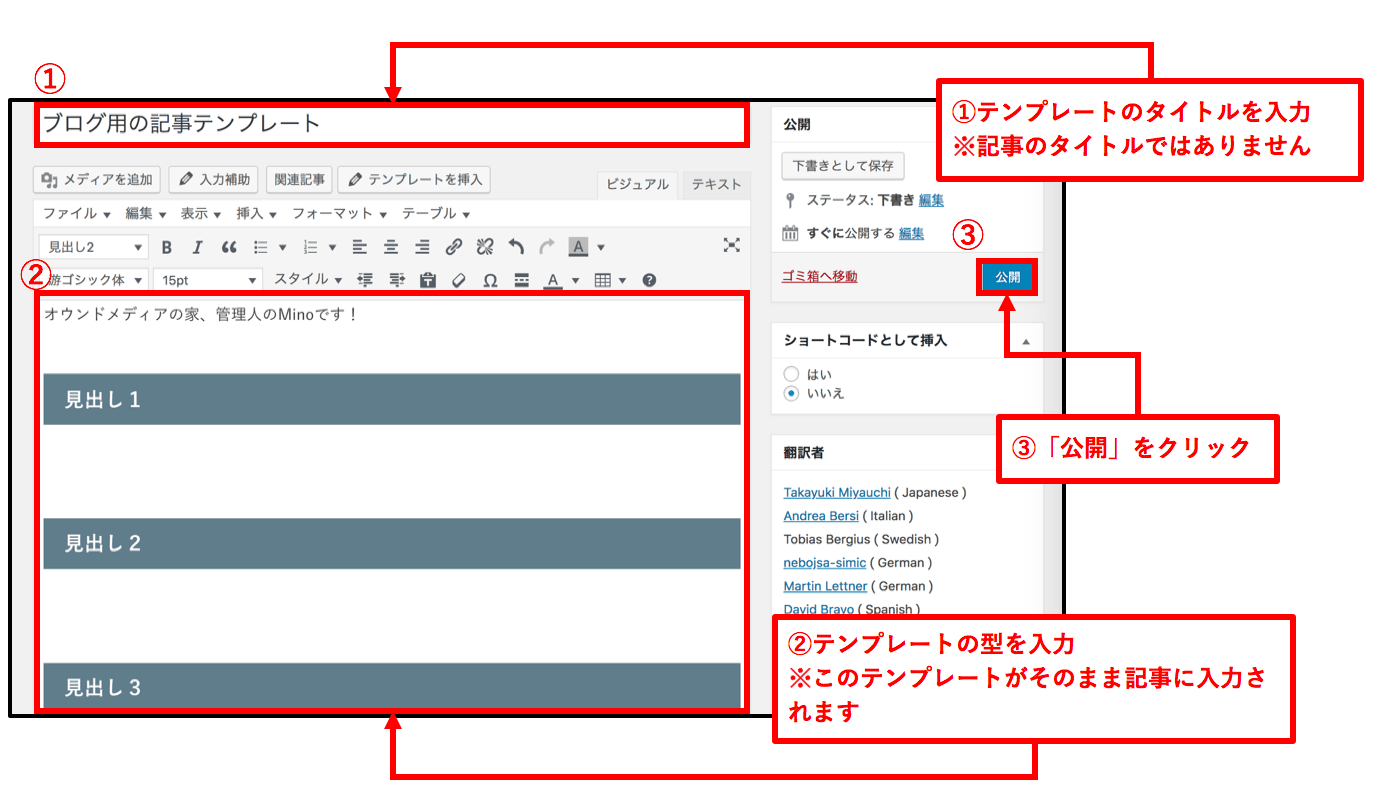Open the テーブル menu

[436, 213]
